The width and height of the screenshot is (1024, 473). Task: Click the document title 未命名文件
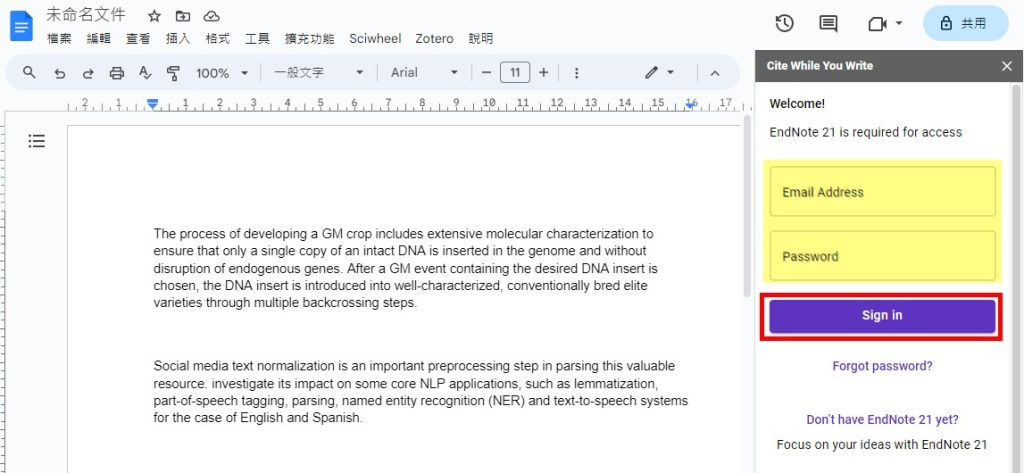(86, 16)
